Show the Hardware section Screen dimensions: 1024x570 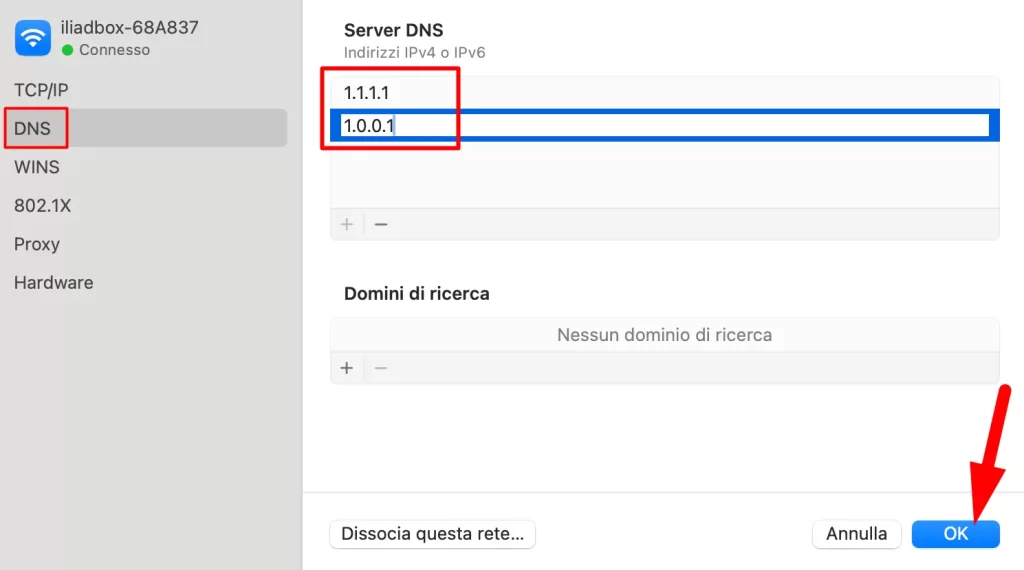point(54,283)
